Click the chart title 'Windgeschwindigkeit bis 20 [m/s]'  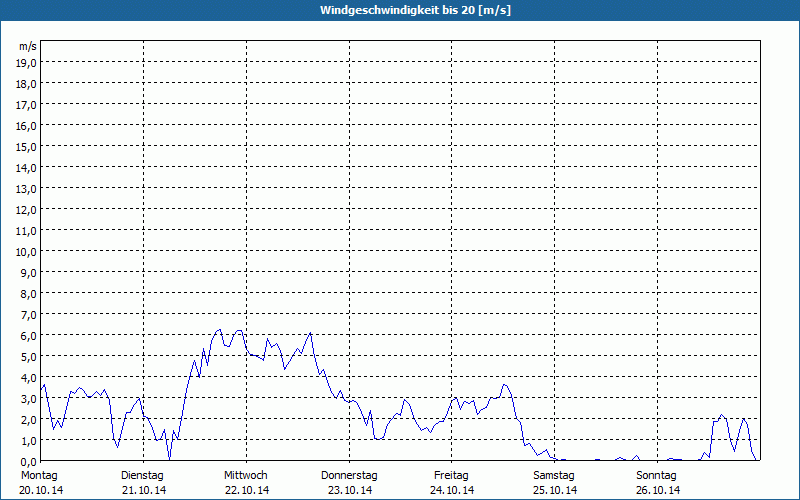[415, 10]
